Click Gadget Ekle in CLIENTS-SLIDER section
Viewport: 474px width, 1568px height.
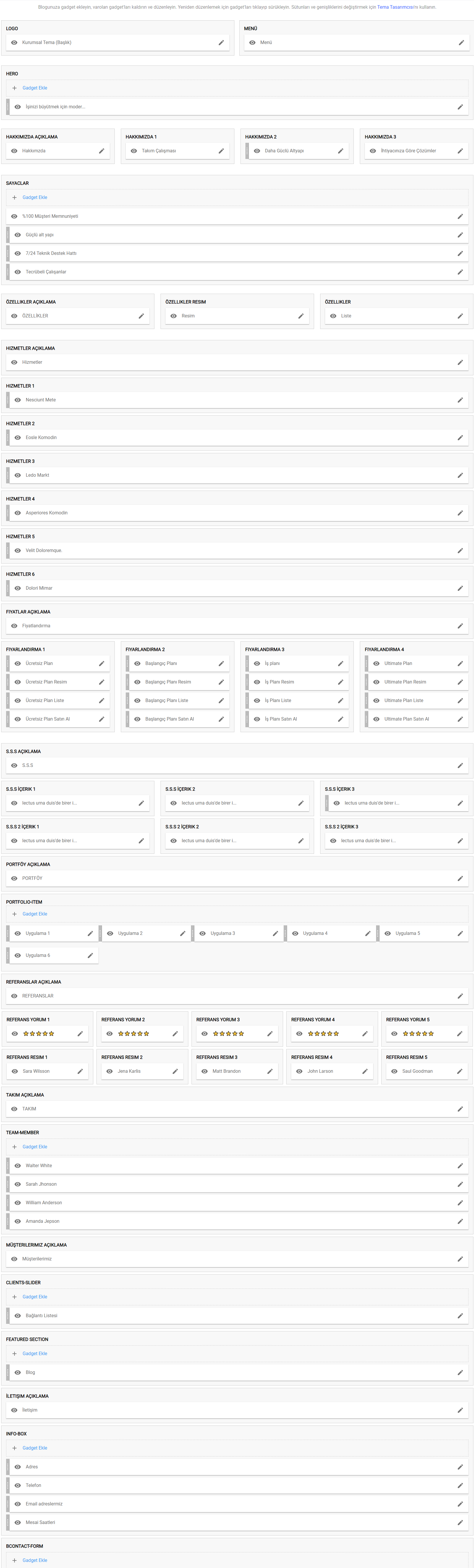(35, 1297)
